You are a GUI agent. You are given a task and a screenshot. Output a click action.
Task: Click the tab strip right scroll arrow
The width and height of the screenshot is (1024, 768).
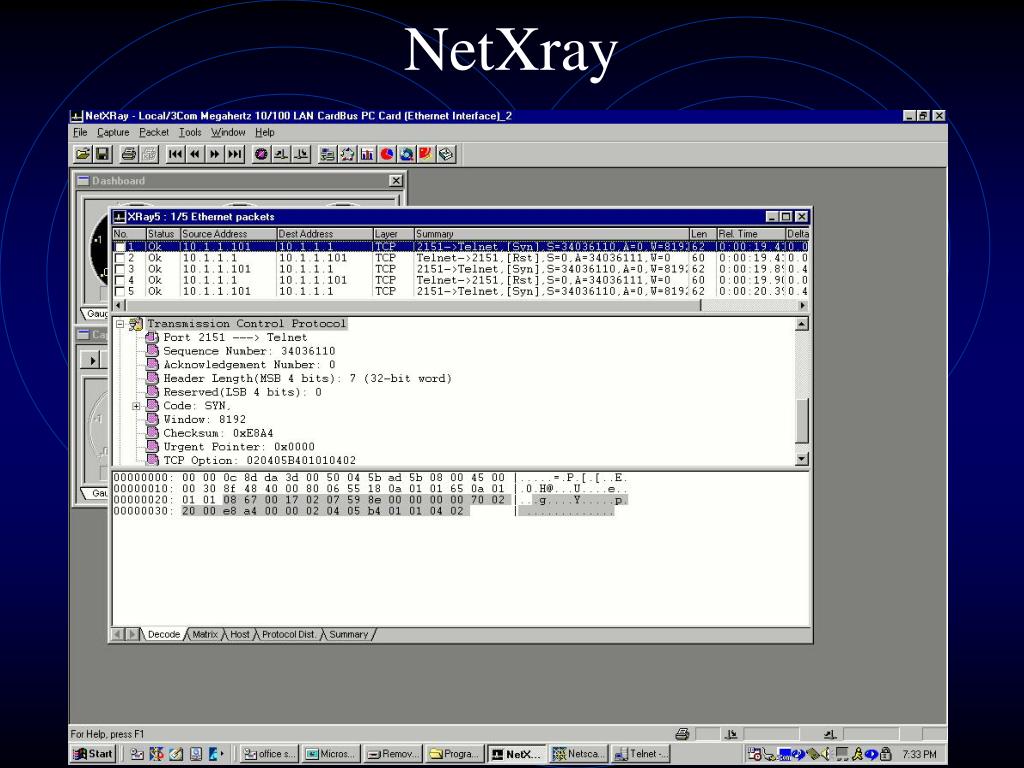133,634
